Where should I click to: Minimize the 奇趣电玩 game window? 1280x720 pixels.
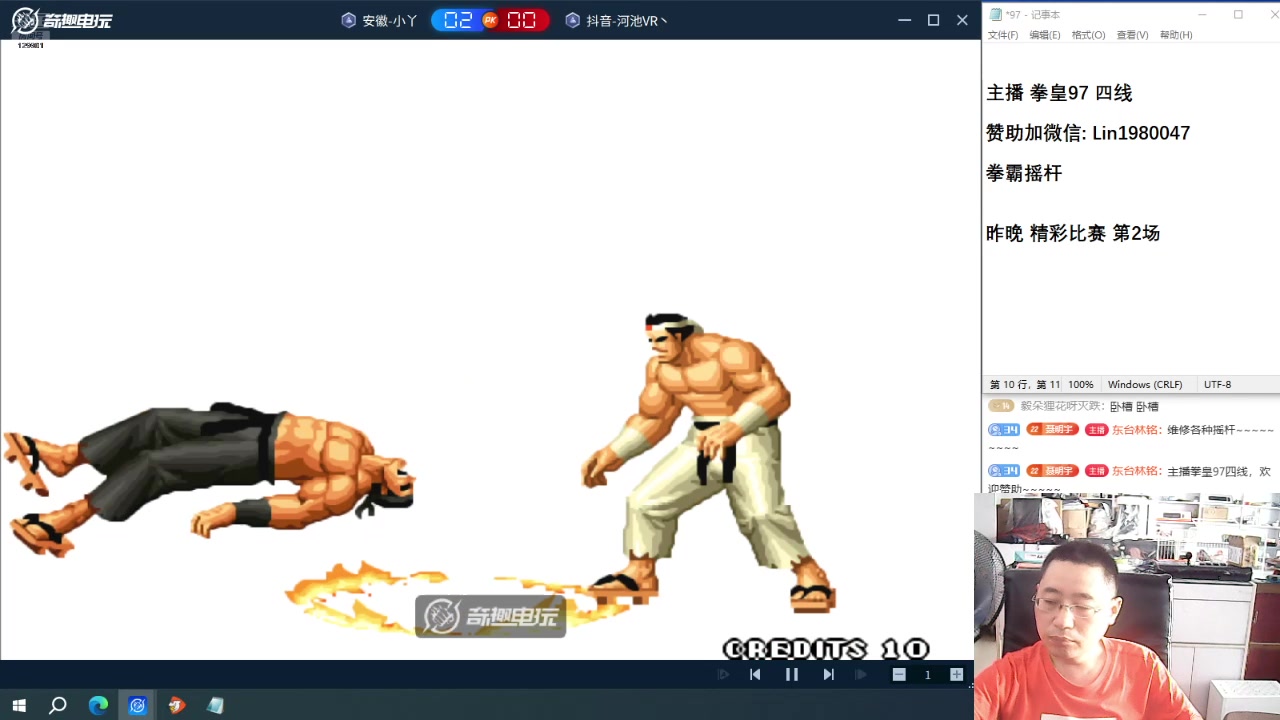(905, 20)
